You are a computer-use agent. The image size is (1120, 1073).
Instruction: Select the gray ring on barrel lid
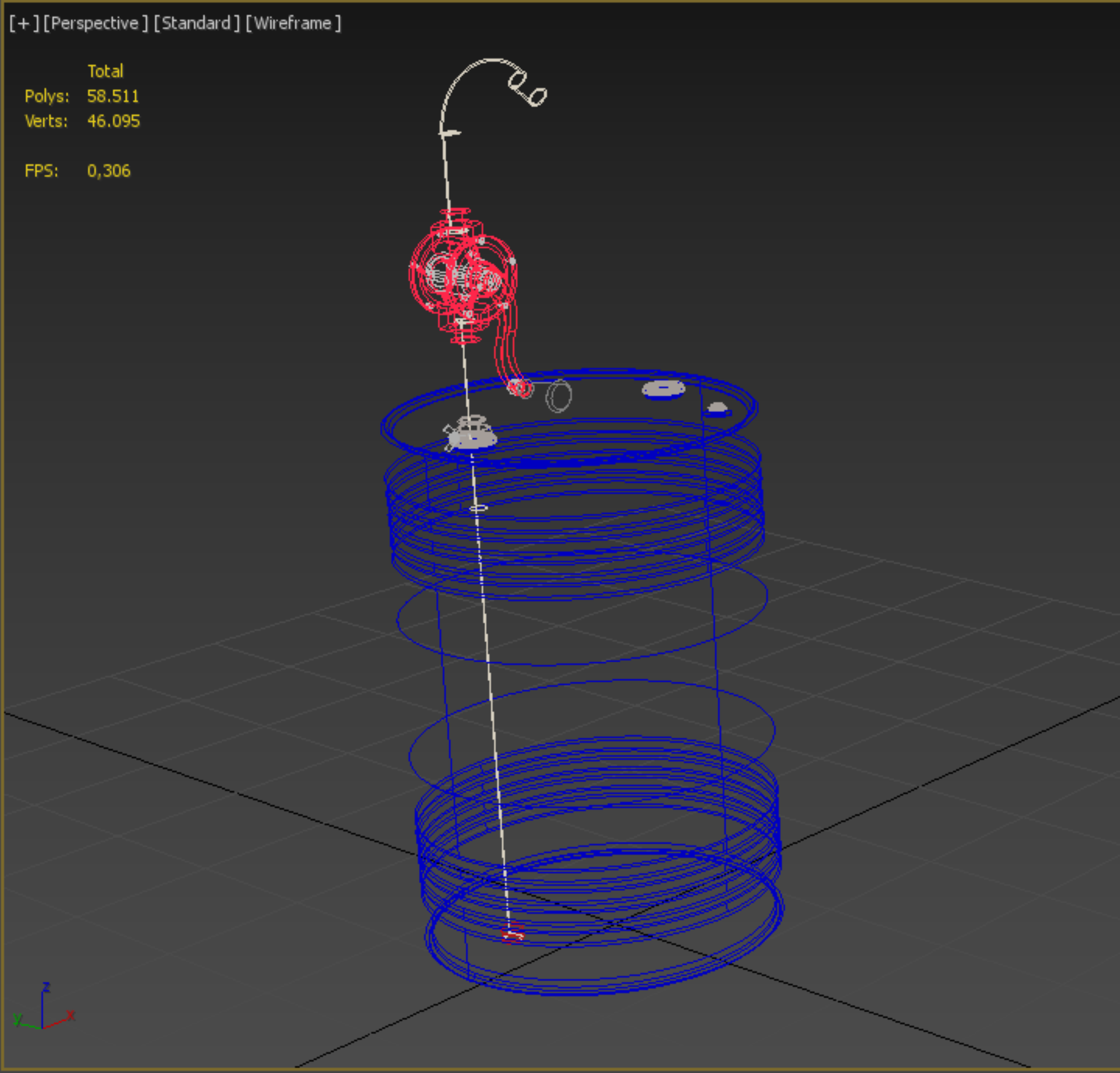coord(558,396)
